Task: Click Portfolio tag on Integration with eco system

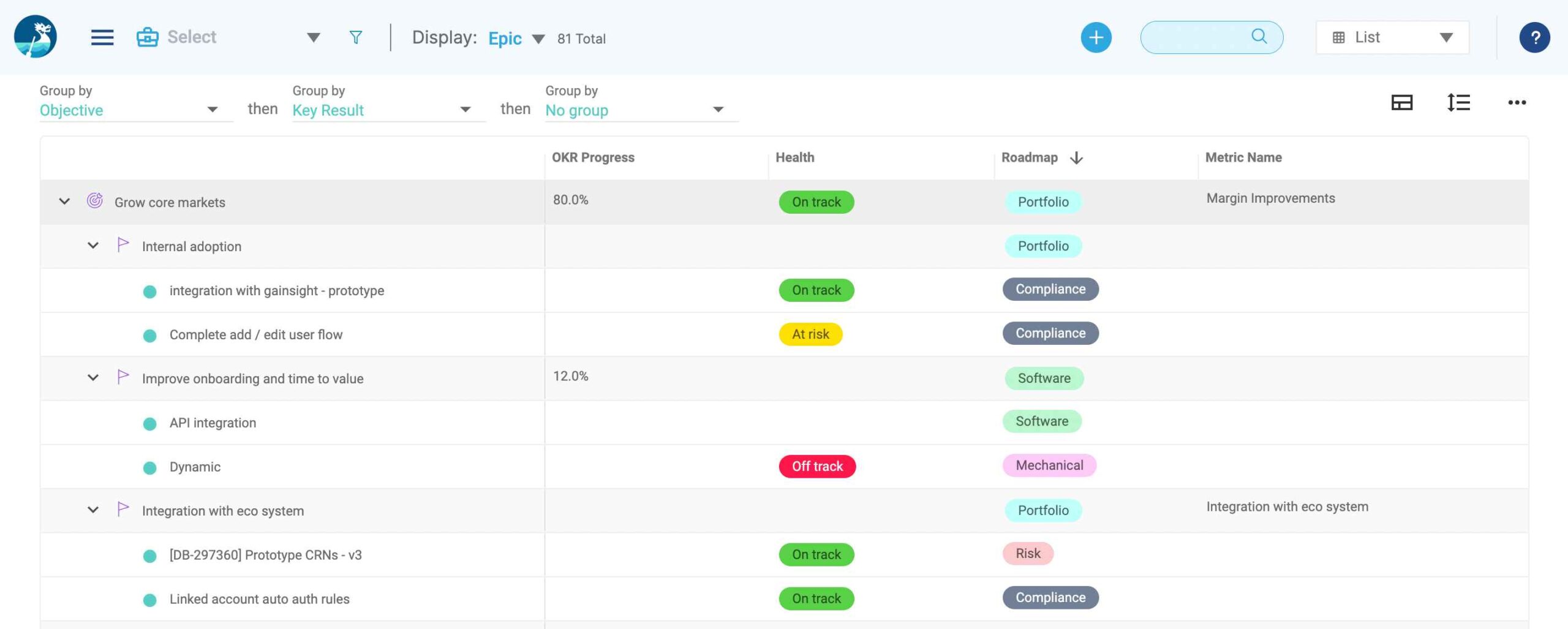Action: pyautogui.click(x=1043, y=511)
